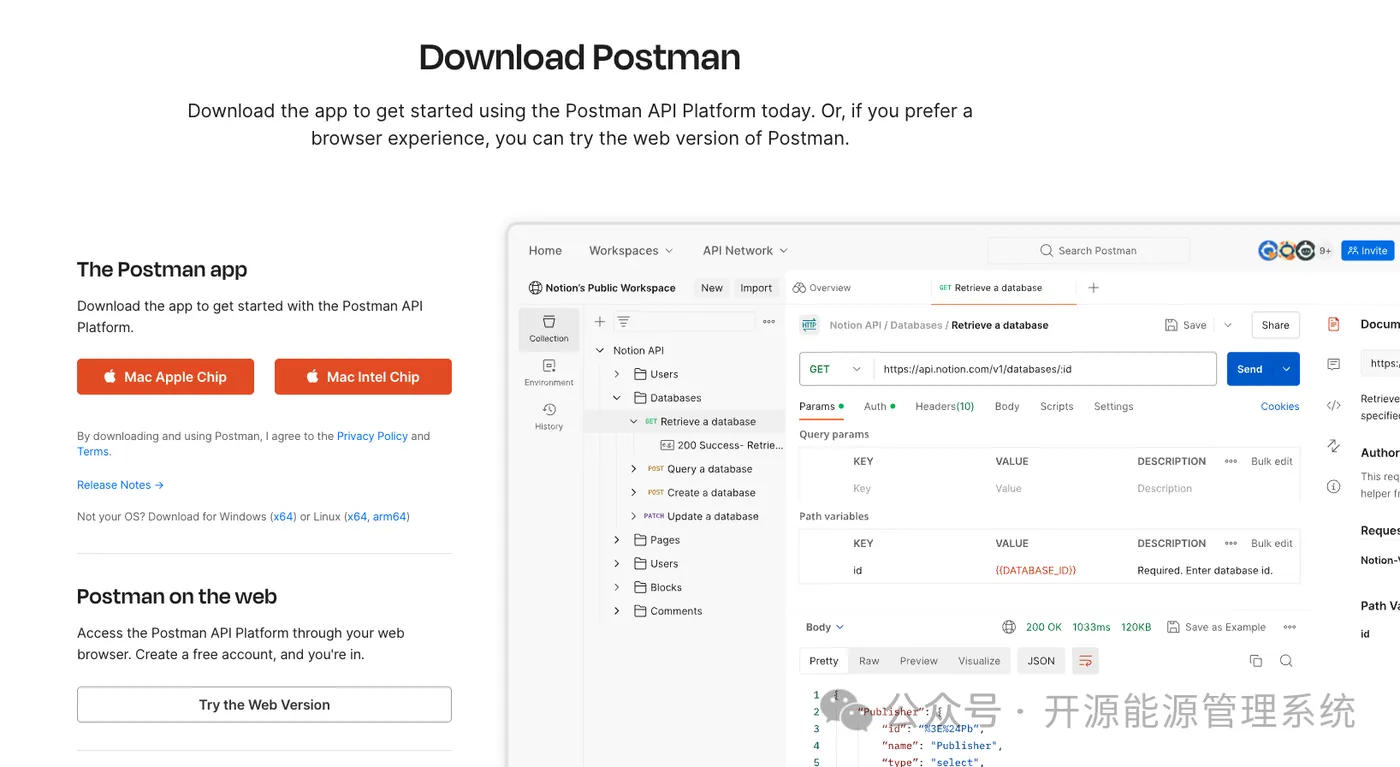Click the Mac Apple Chip download button

tap(165, 376)
